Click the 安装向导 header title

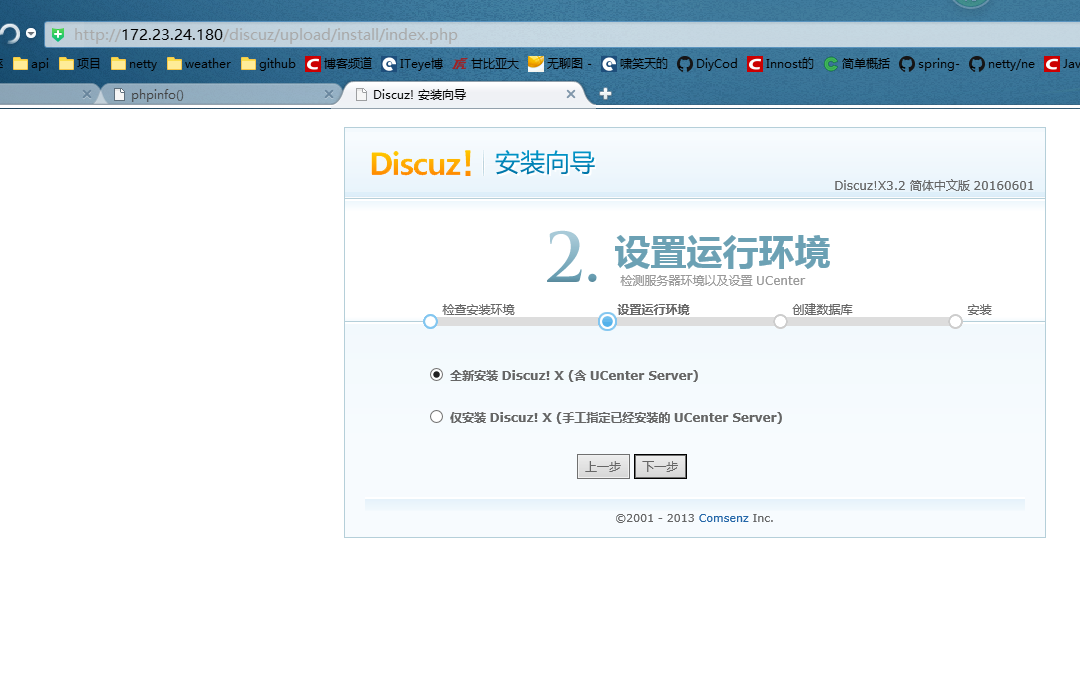tap(545, 163)
